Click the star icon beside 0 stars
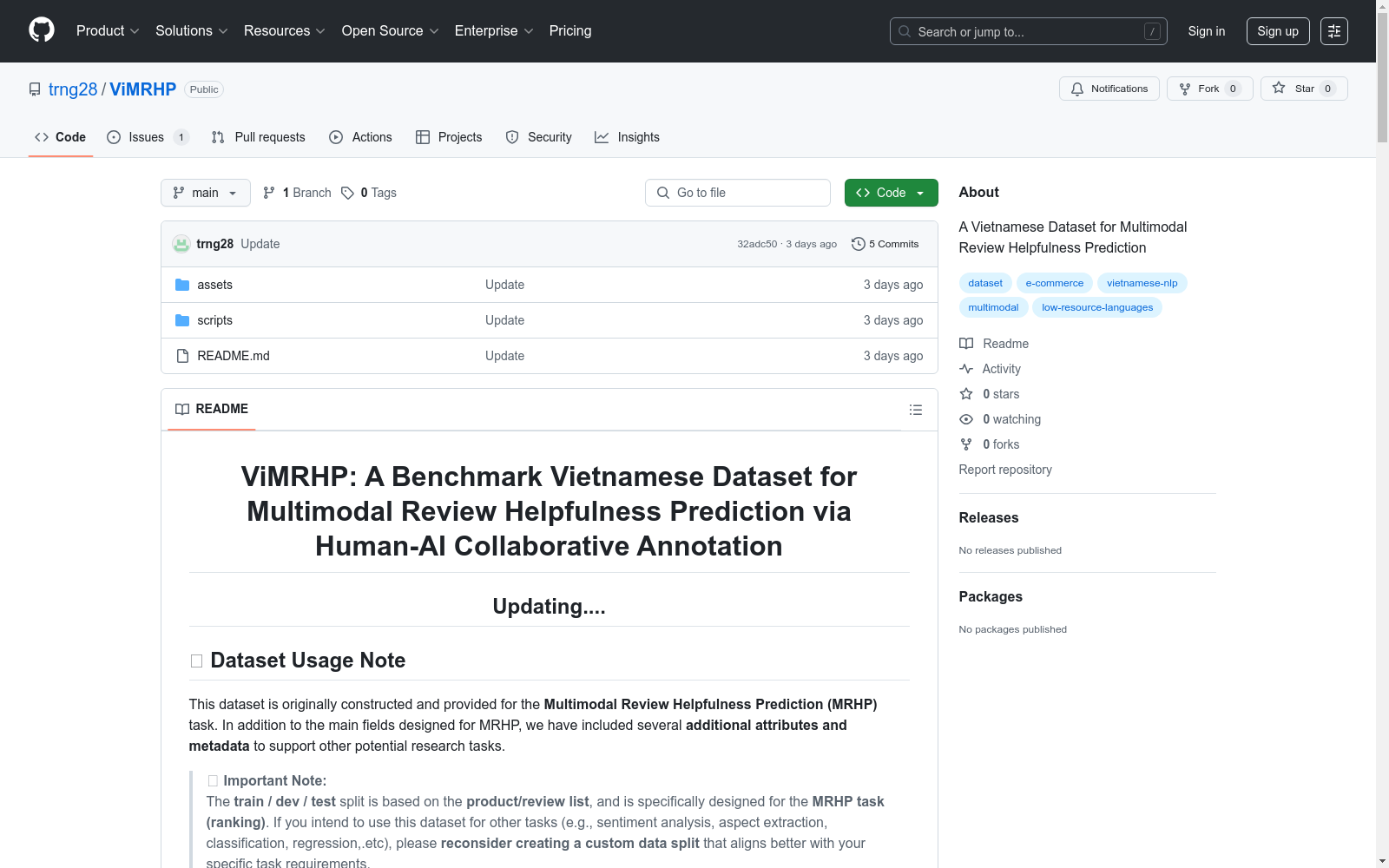Screen dimensions: 1389x868 966,394
